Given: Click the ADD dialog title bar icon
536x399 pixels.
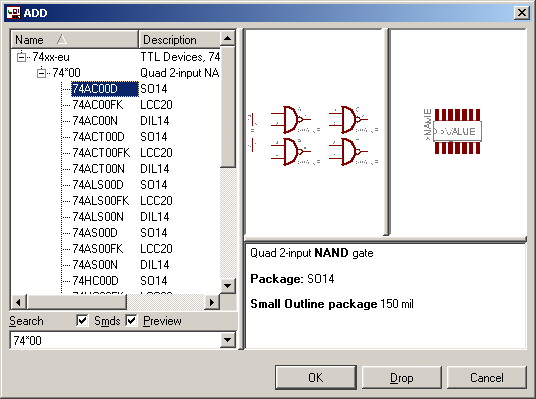Looking at the screenshot, I should coord(14,13).
